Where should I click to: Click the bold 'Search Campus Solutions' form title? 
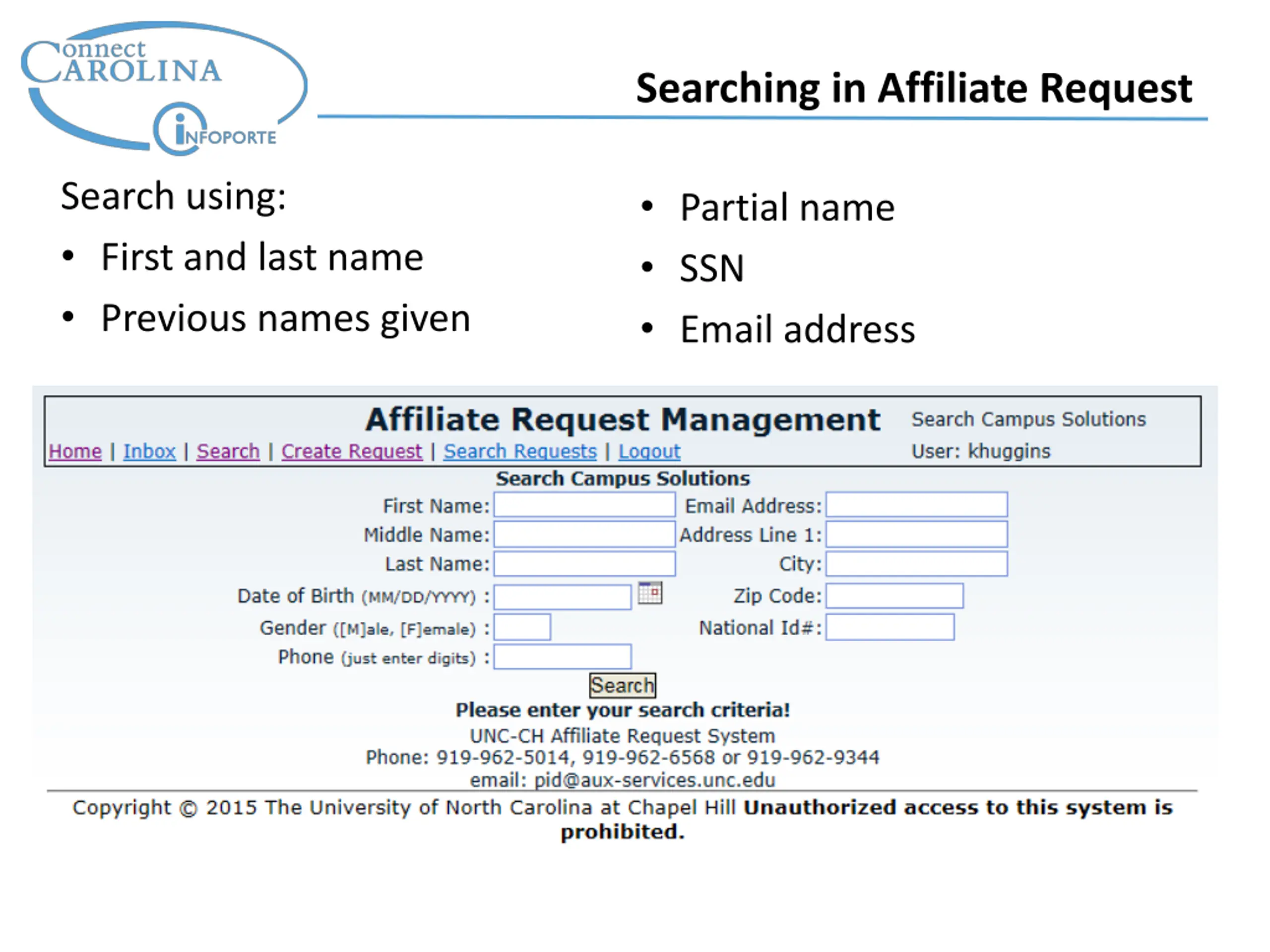pos(623,478)
